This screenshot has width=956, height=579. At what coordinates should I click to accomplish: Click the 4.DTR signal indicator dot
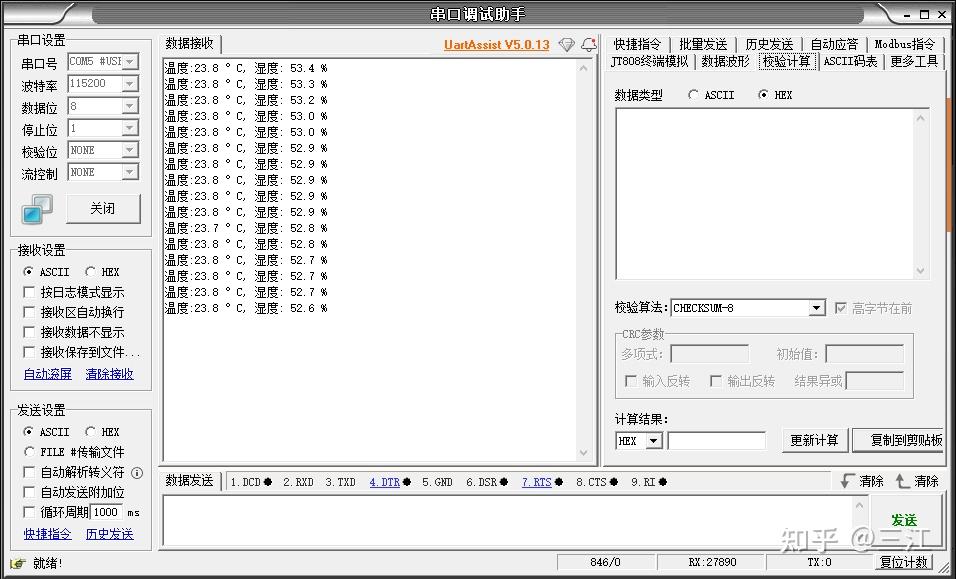click(x=405, y=482)
